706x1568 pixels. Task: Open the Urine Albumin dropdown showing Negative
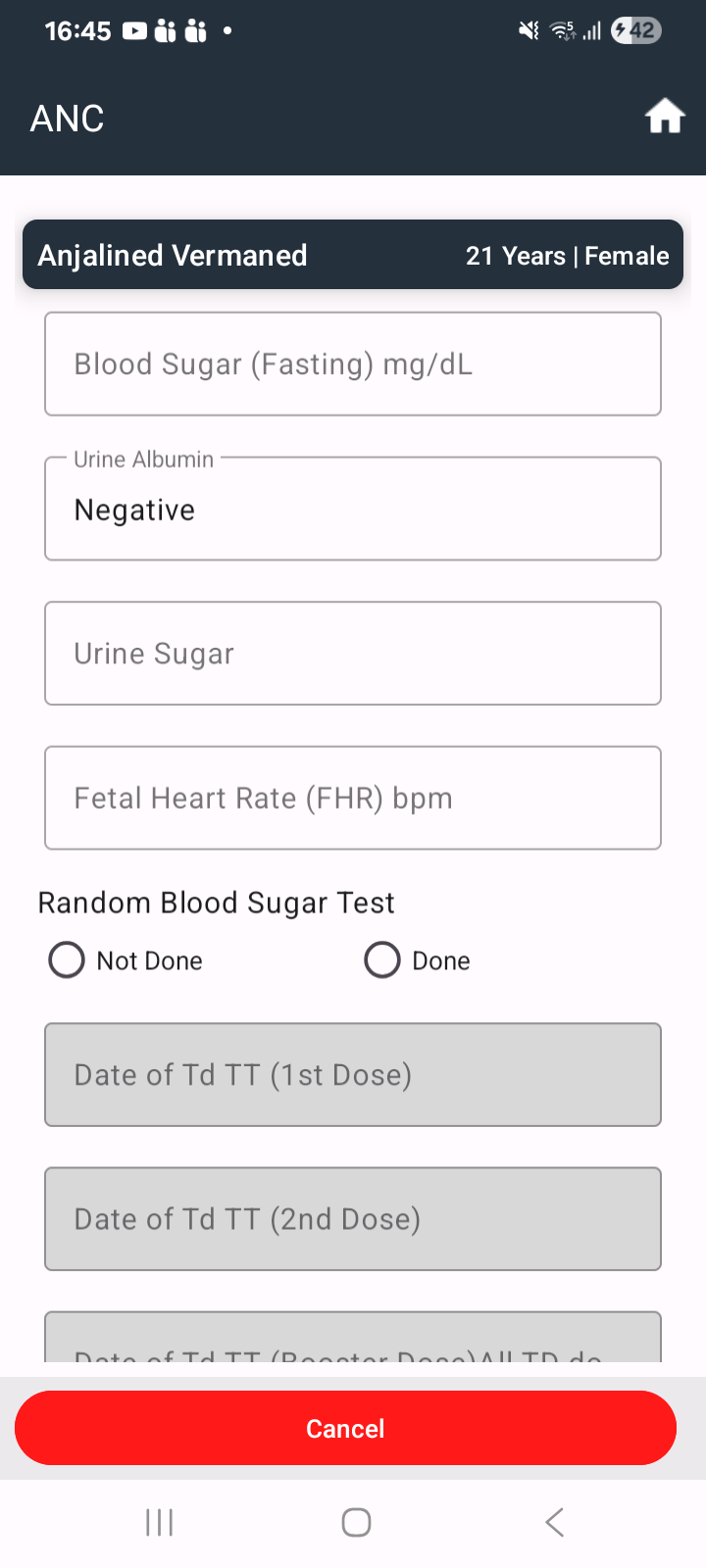(353, 509)
